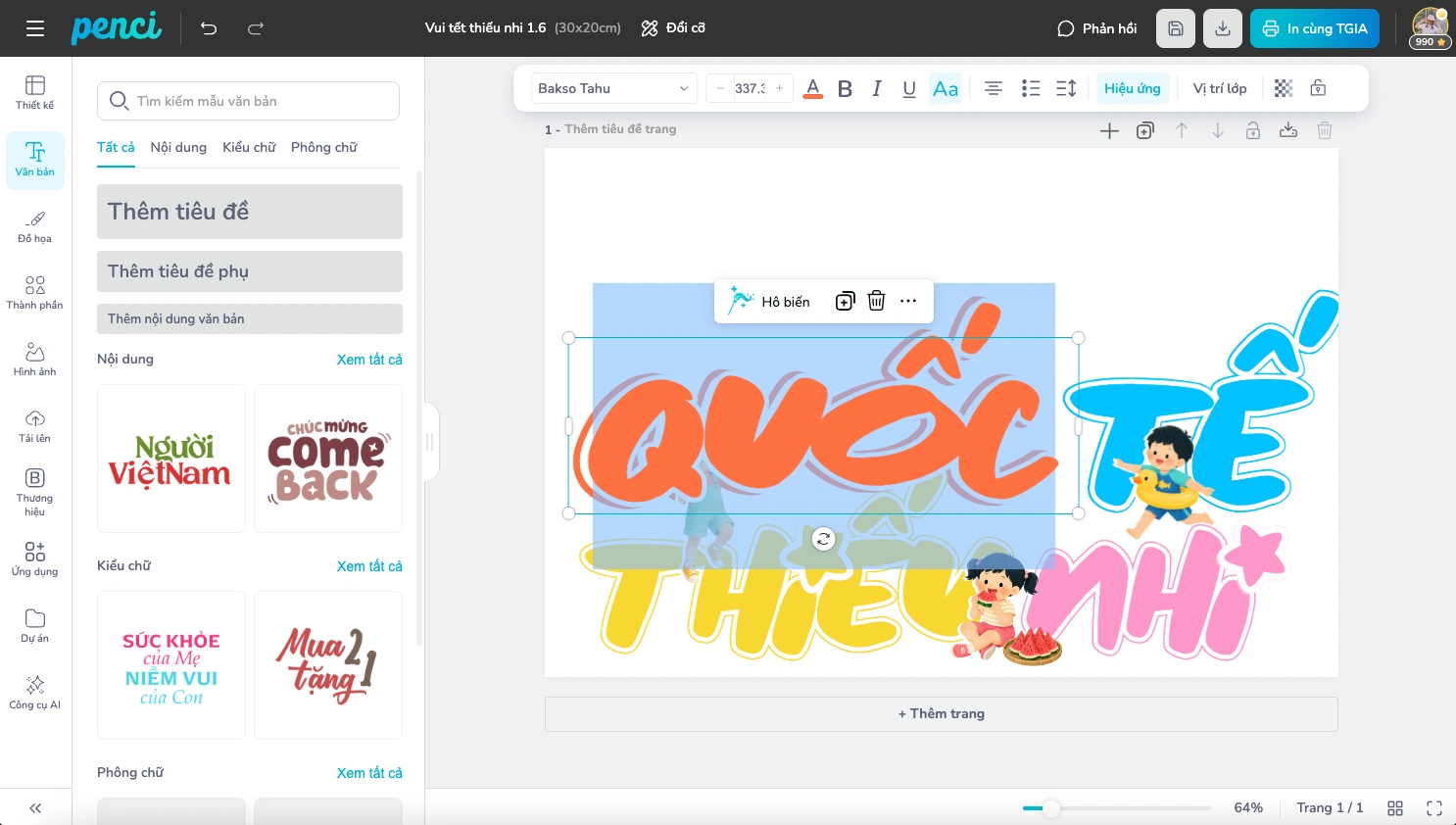Click the zoom slider handle
Screen dimensions: 1456x825
(1051, 808)
